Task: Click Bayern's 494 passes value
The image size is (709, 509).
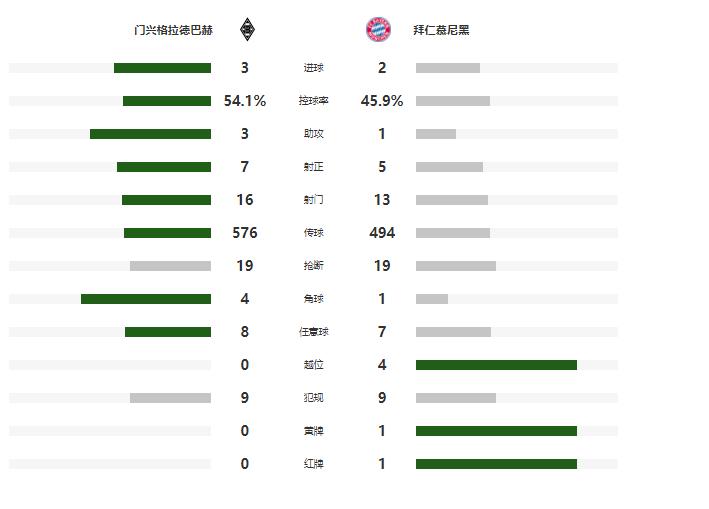Action: [x=382, y=233]
